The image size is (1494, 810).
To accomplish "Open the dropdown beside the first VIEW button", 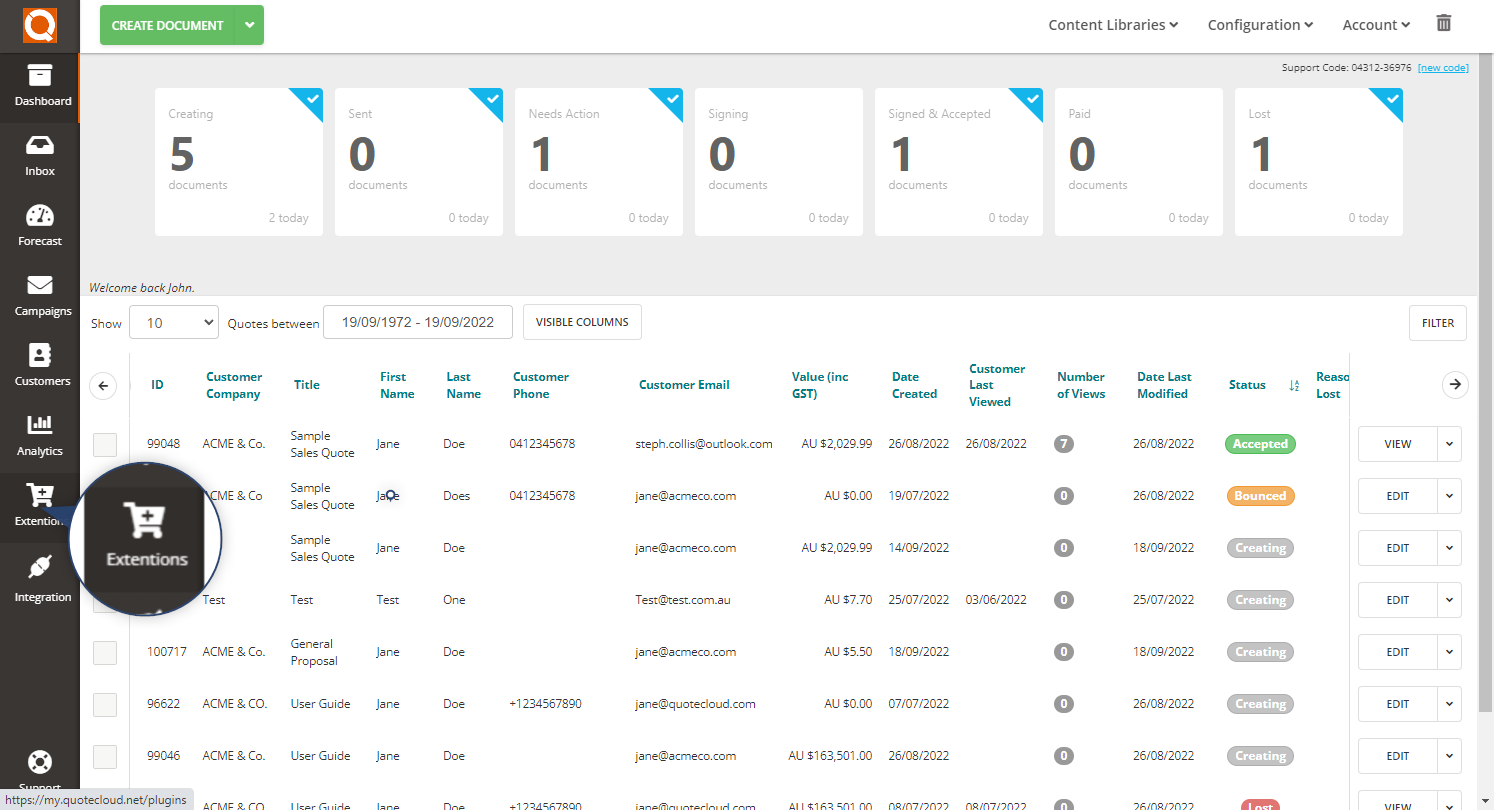I will click(1448, 444).
